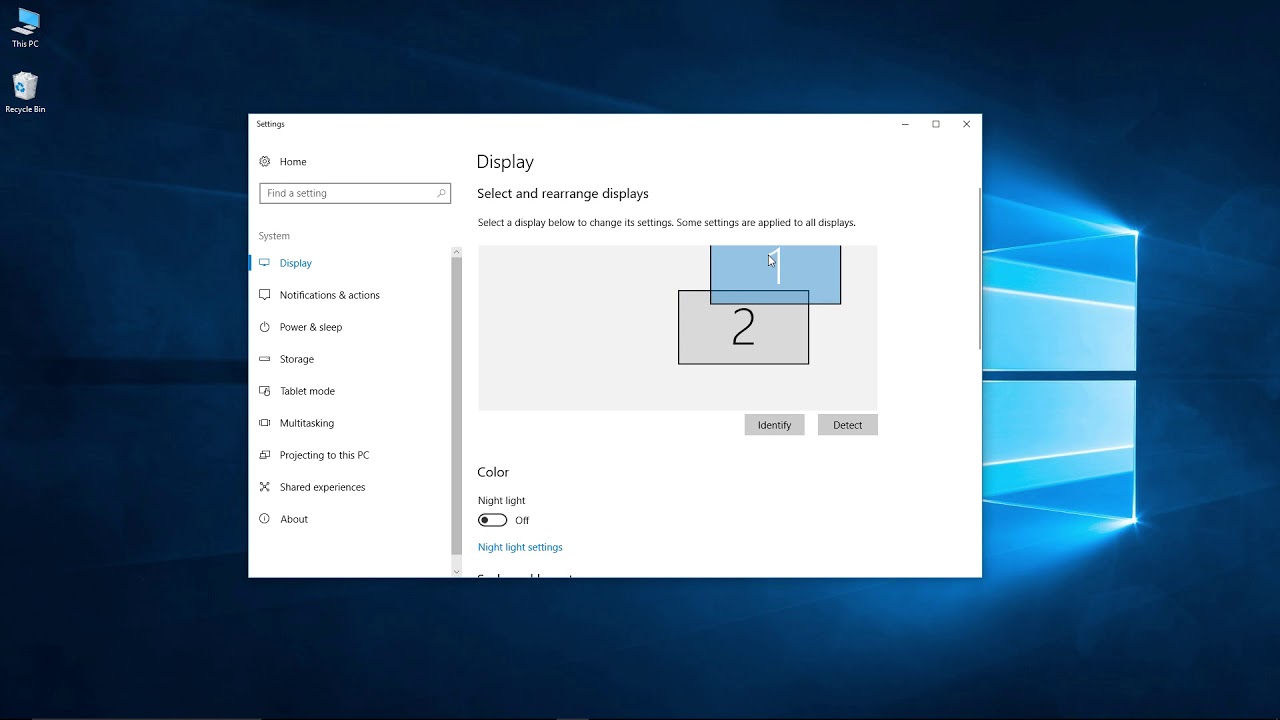Toggle the Night light switch

(492, 520)
